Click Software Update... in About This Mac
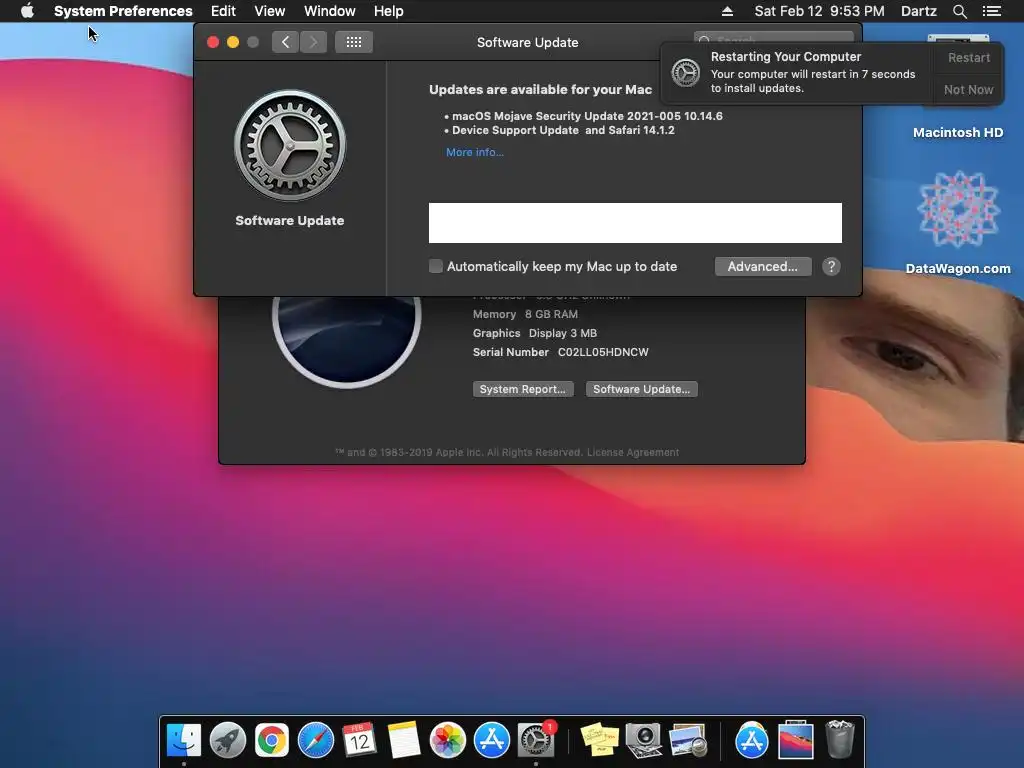Image resolution: width=1024 pixels, height=768 pixels. (641, 389)
